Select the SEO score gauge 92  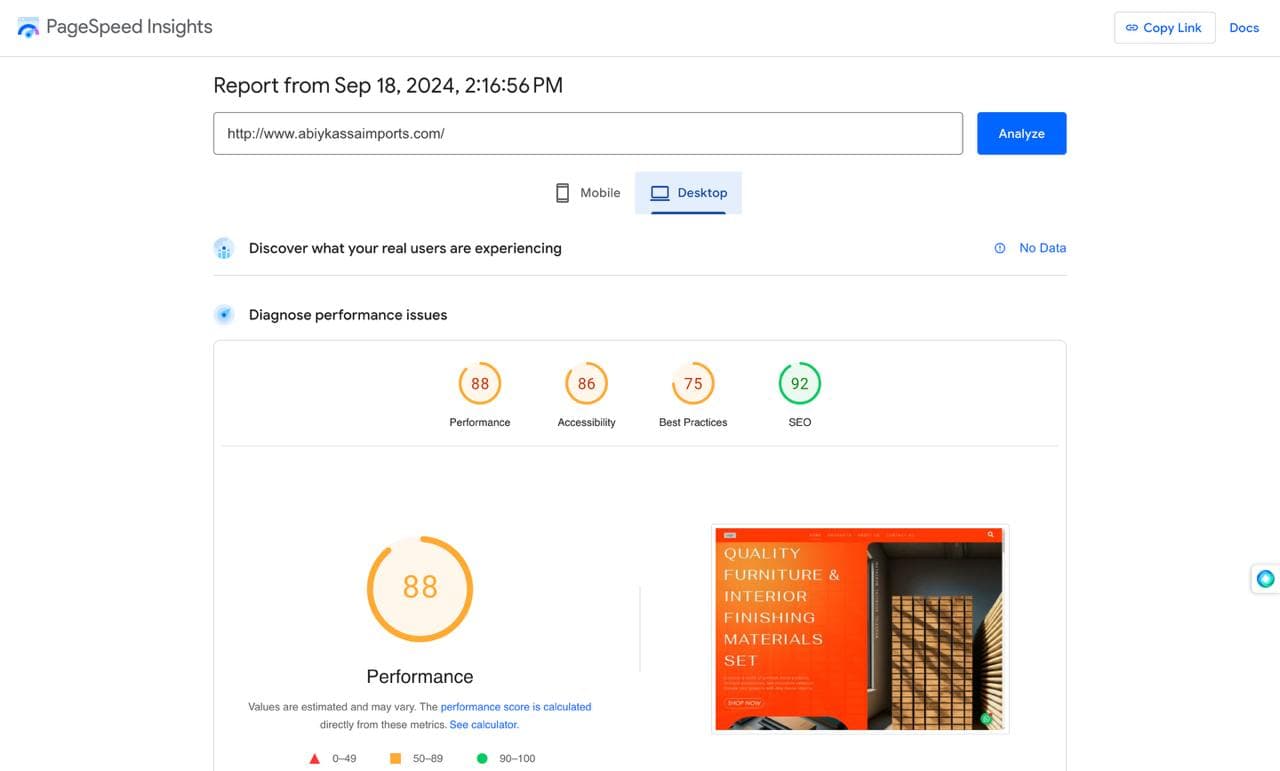coord(800,384)
